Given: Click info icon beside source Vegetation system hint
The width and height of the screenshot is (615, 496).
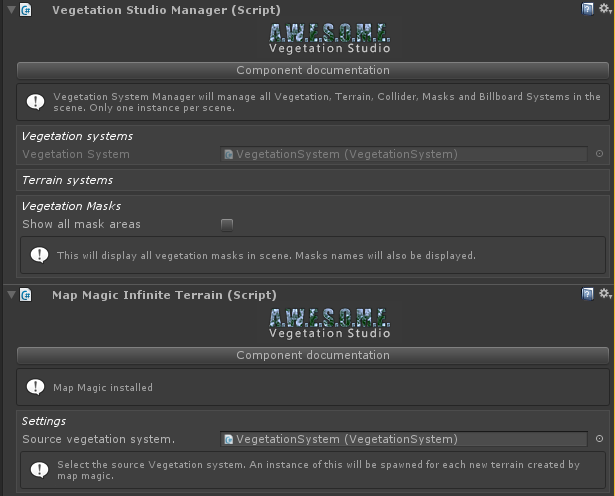Looking at the screenshot, I should click(x=39, y=470).
